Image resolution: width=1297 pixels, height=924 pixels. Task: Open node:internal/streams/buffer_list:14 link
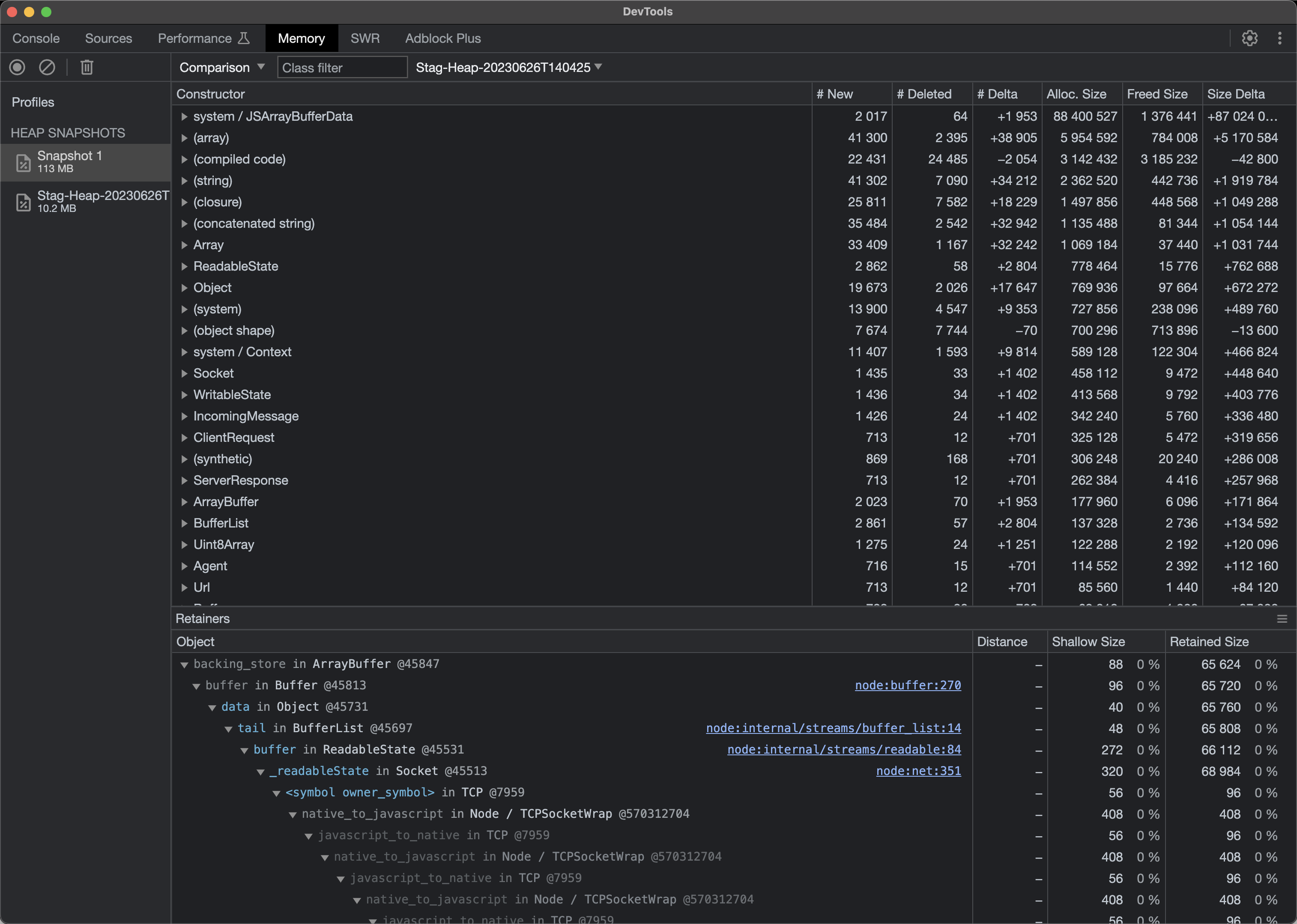(x=833, y=728)
